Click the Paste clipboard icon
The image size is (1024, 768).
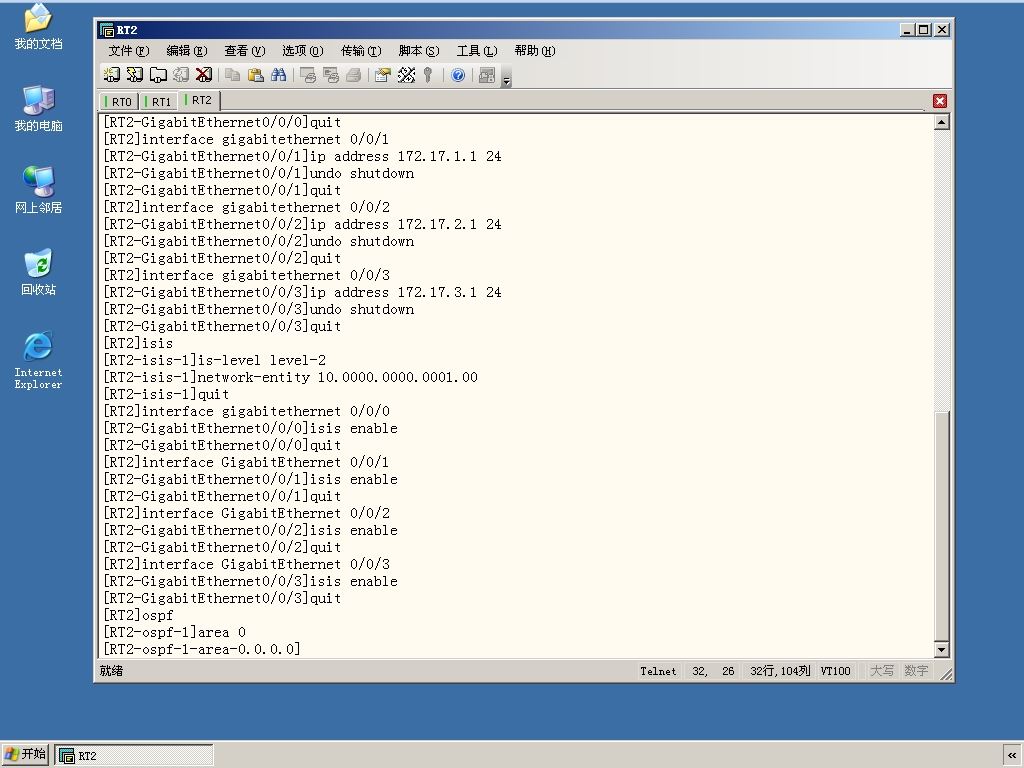(x=255, y=75)
